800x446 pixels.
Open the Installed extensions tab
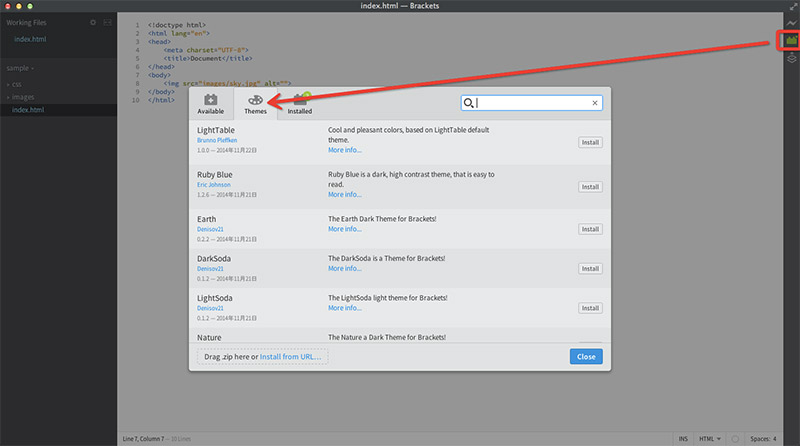[299, 104]
